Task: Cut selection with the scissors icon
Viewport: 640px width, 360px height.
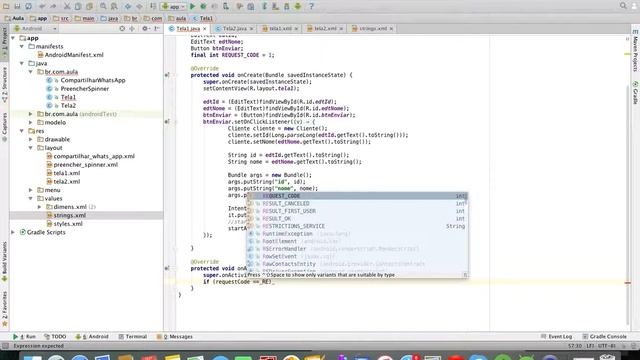Action: (x=67, y=6)
